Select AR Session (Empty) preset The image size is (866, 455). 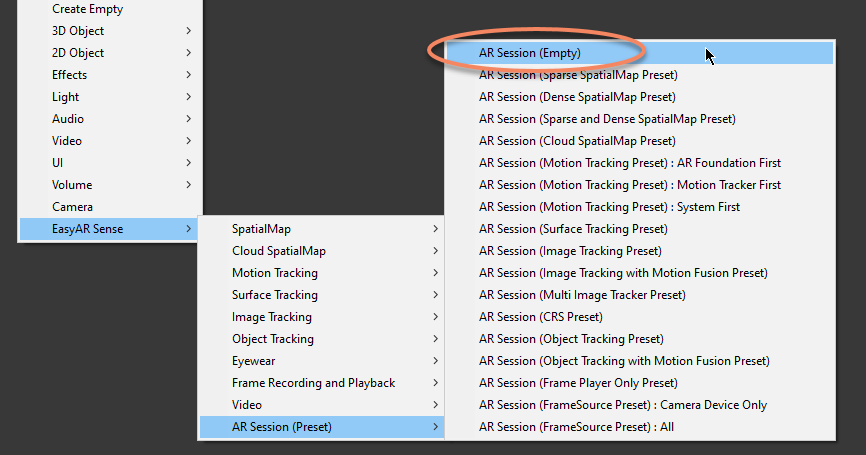(530, 53)
